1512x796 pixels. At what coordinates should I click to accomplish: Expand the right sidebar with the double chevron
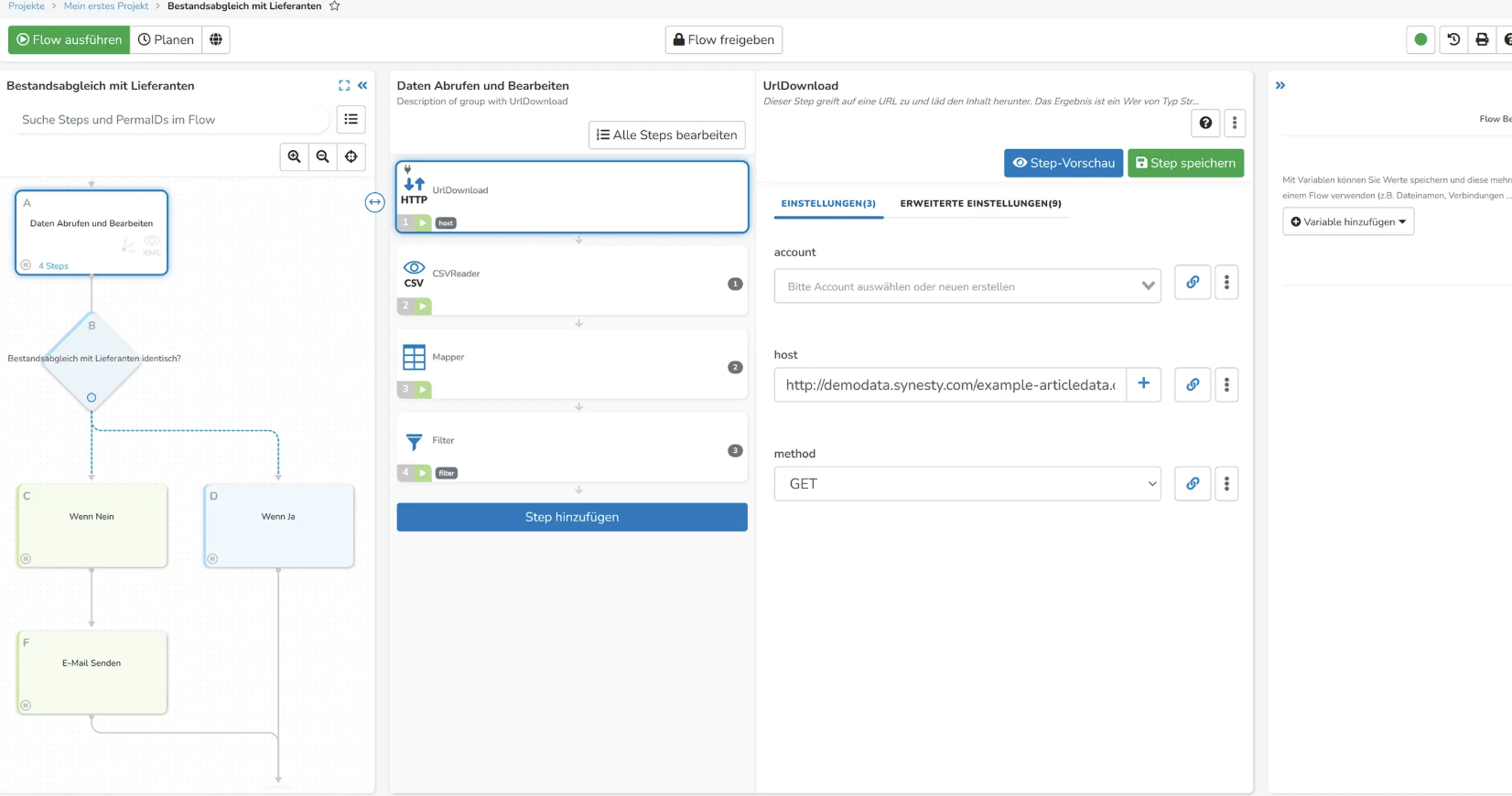(x=1280, y=85)
